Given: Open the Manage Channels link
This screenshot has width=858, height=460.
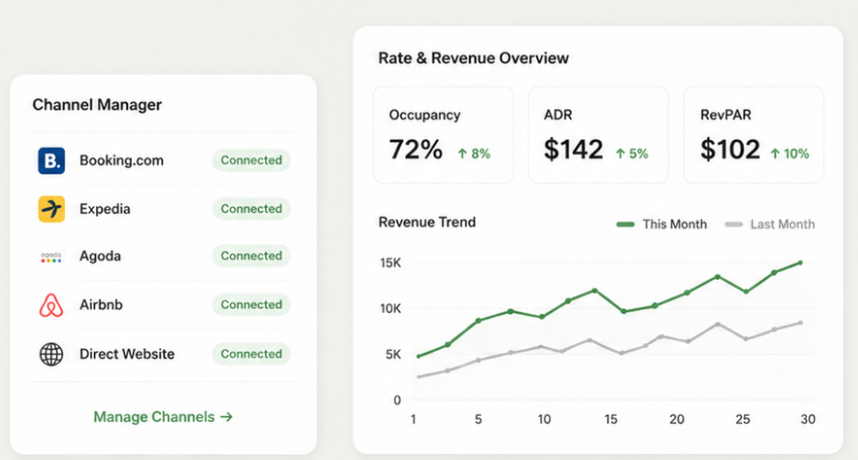Looking at the screenshot, I should 163,417.
